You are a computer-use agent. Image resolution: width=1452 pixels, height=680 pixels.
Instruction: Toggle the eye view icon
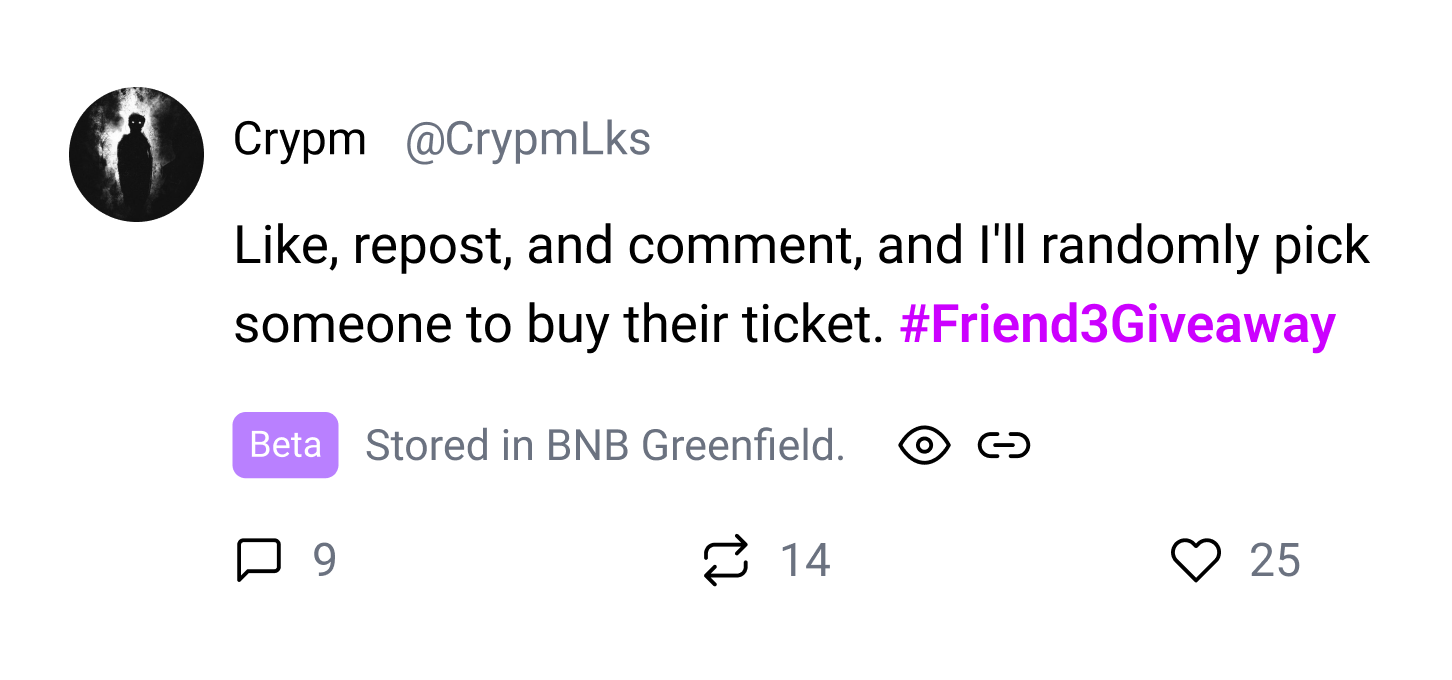(924, 445)
